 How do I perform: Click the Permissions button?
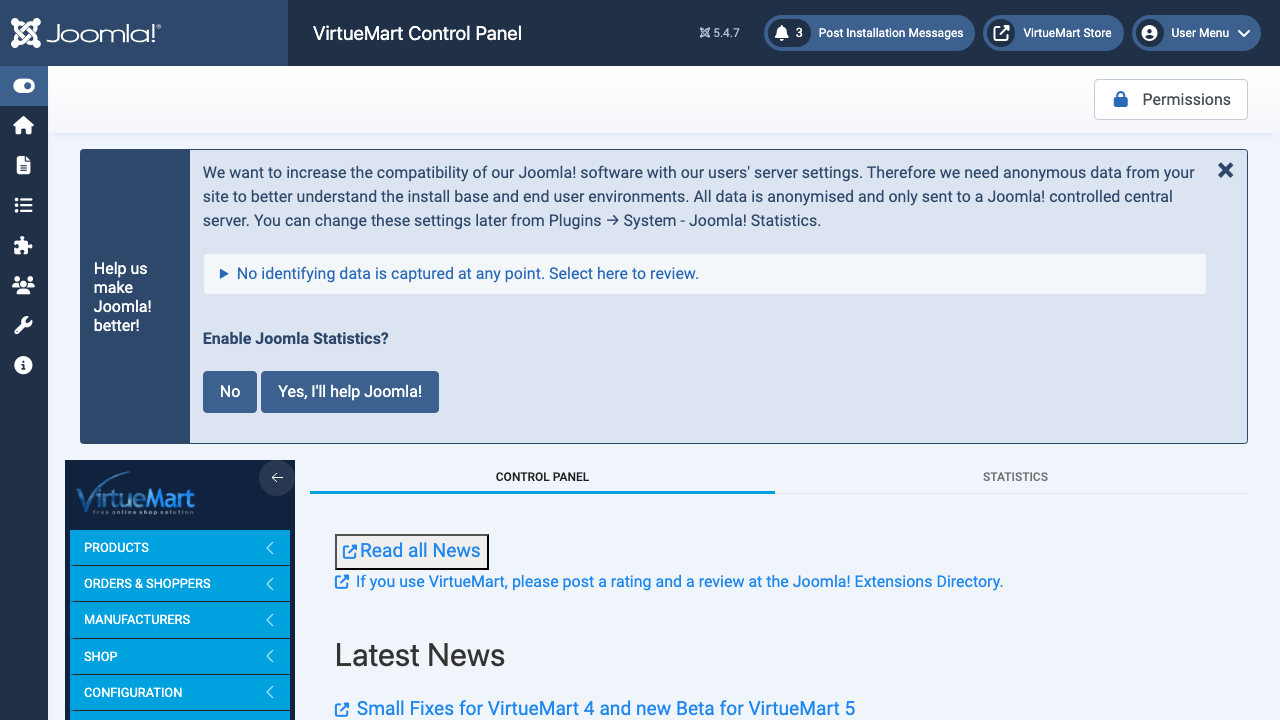[1171, 100]
